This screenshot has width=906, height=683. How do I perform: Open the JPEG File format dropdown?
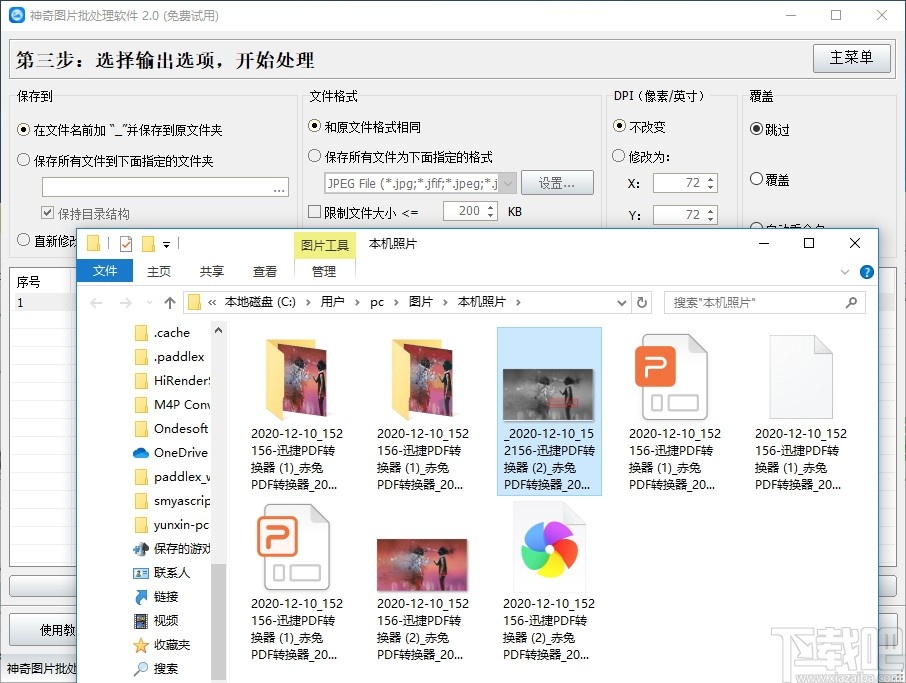(x=506, y=182)
